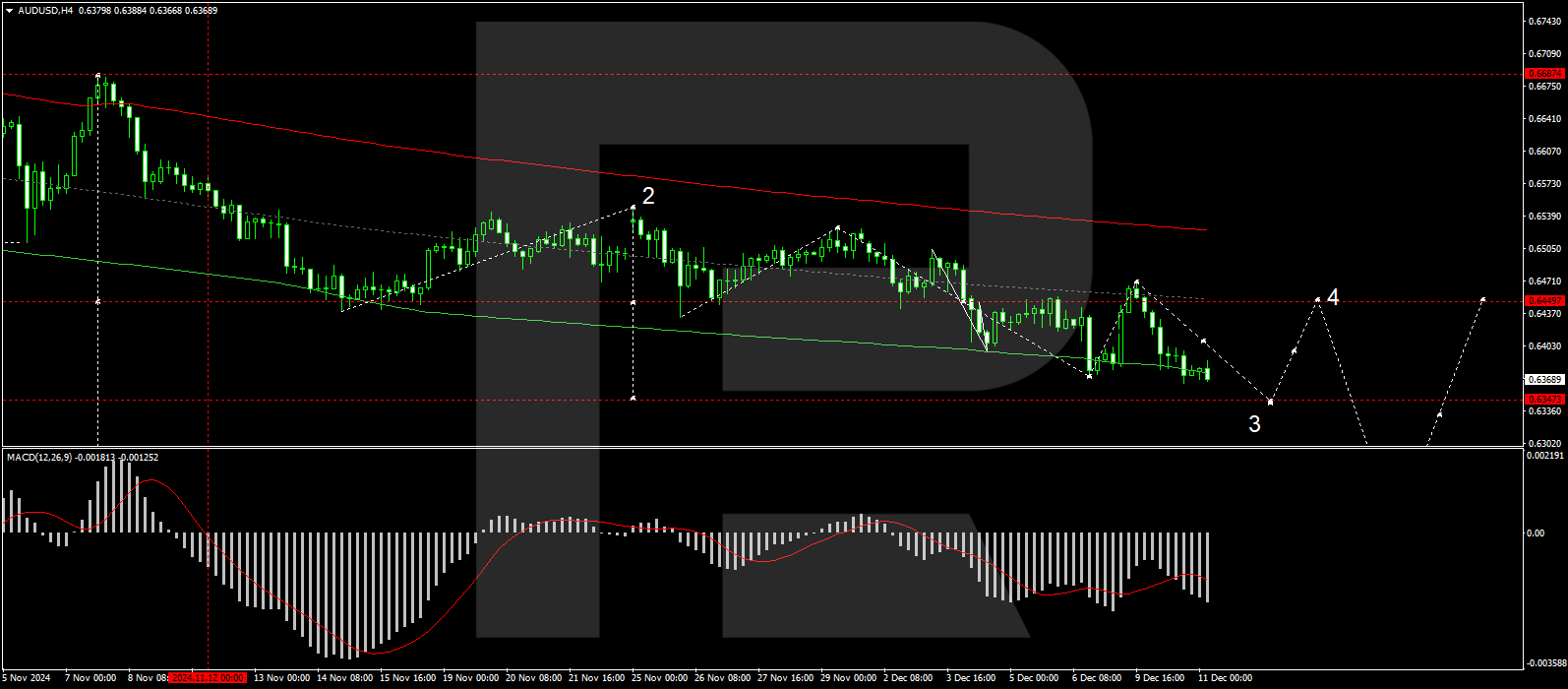Click the 25 Nov 00:00 time label
Screen dimensions: 1568x689
click(660, 678)
